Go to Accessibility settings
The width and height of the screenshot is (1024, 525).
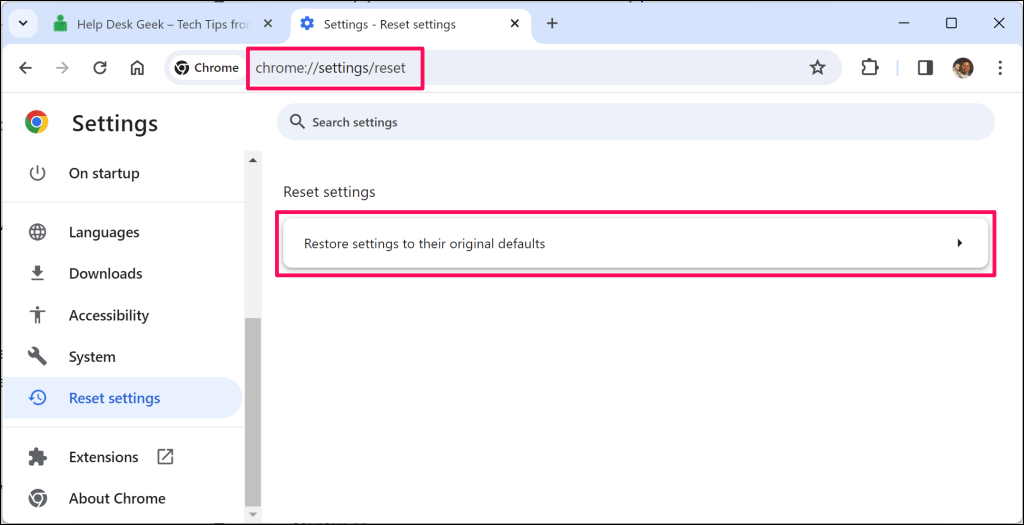[x=108, y=315]
